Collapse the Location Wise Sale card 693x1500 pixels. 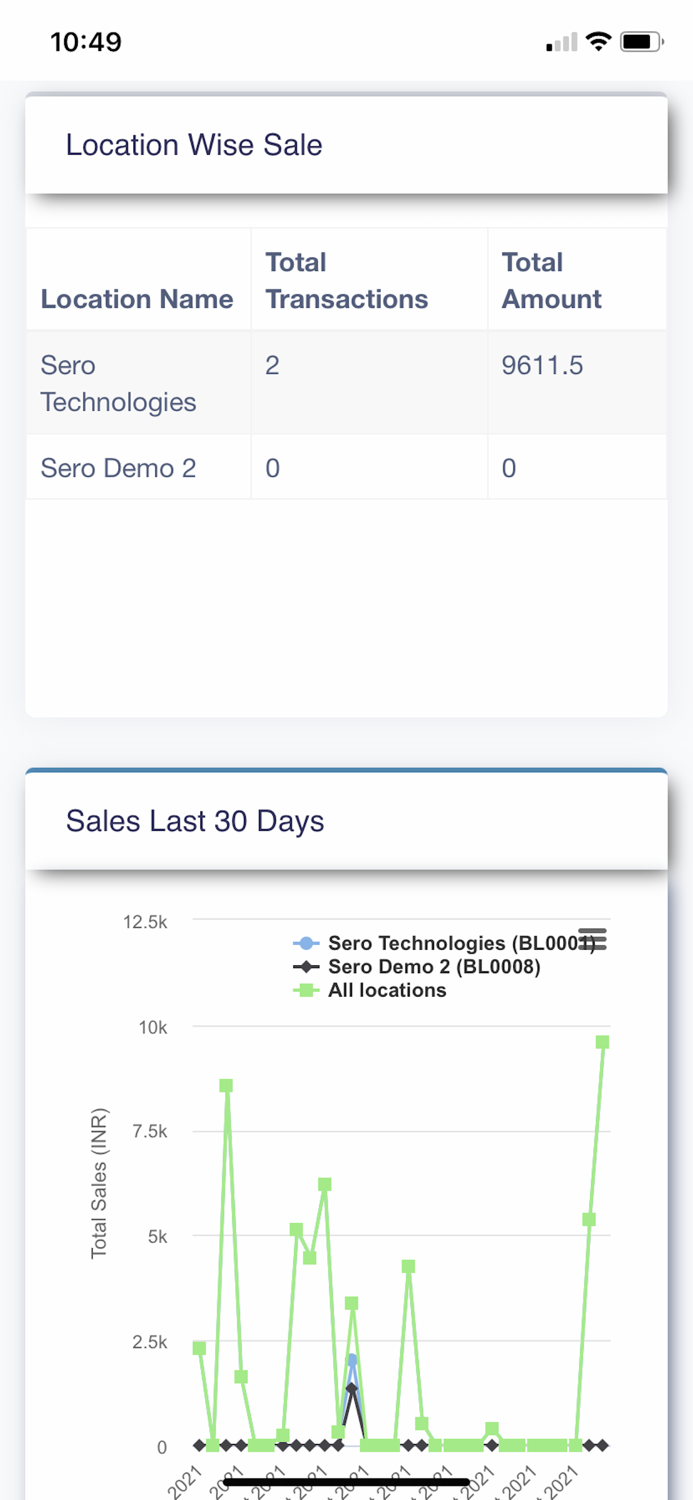pyautogui.click(x=193, y=145)
